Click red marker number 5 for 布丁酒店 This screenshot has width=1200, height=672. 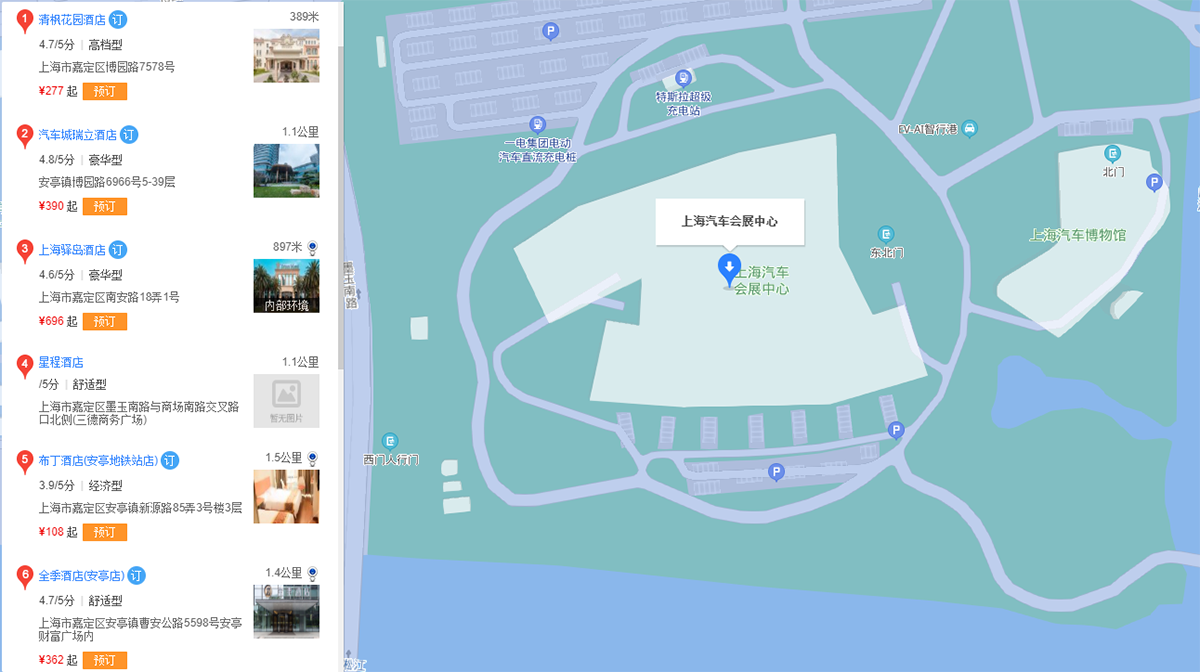24,462
